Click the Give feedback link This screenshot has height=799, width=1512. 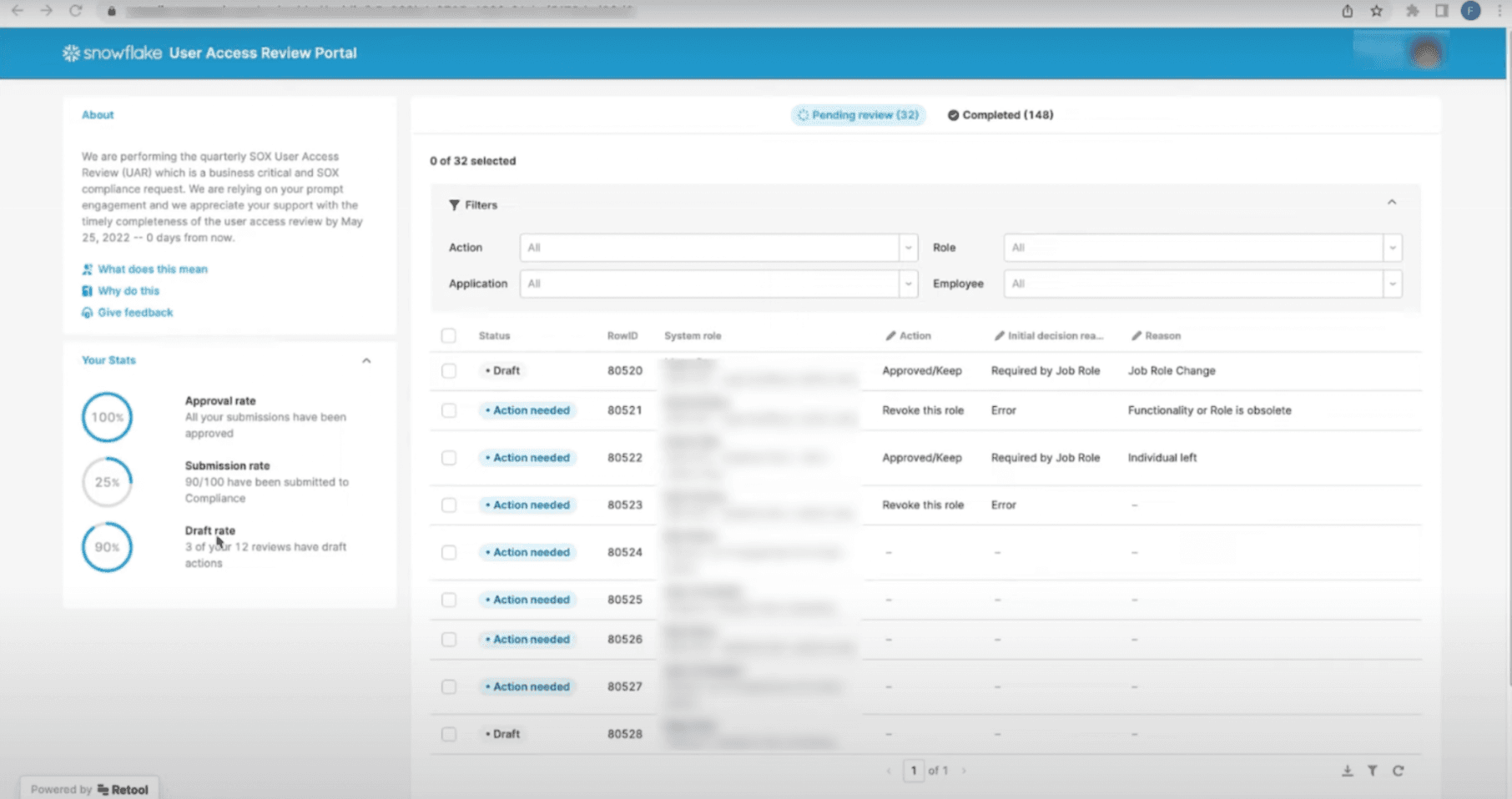(134, 312)
